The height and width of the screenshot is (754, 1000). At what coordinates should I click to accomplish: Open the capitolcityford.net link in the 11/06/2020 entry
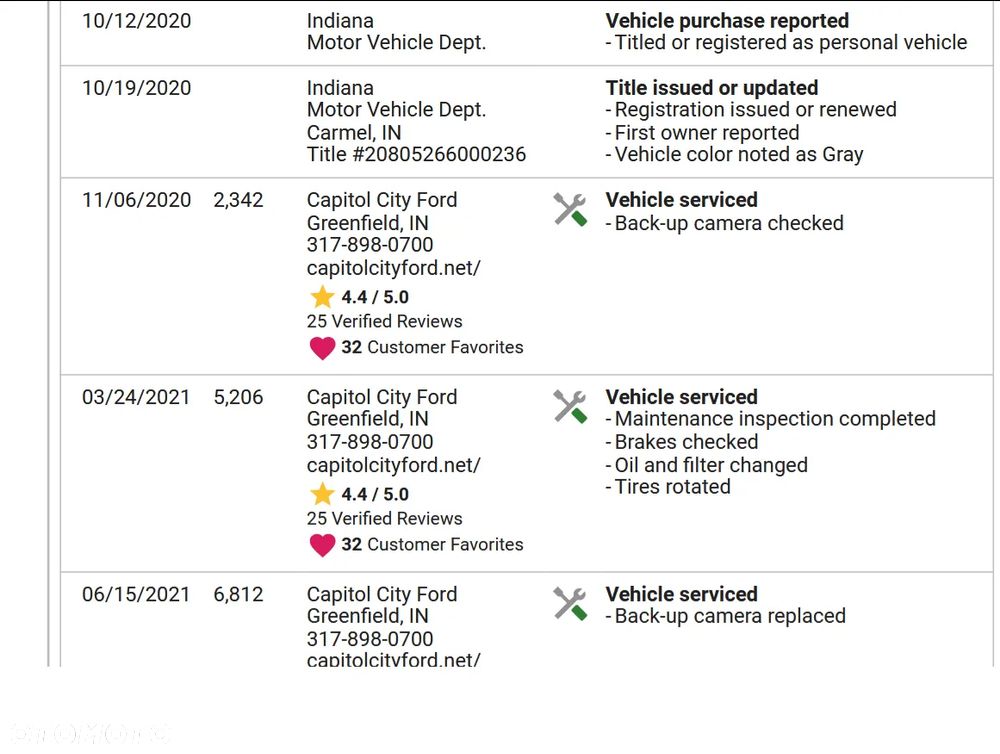click(x=393, y=268)
